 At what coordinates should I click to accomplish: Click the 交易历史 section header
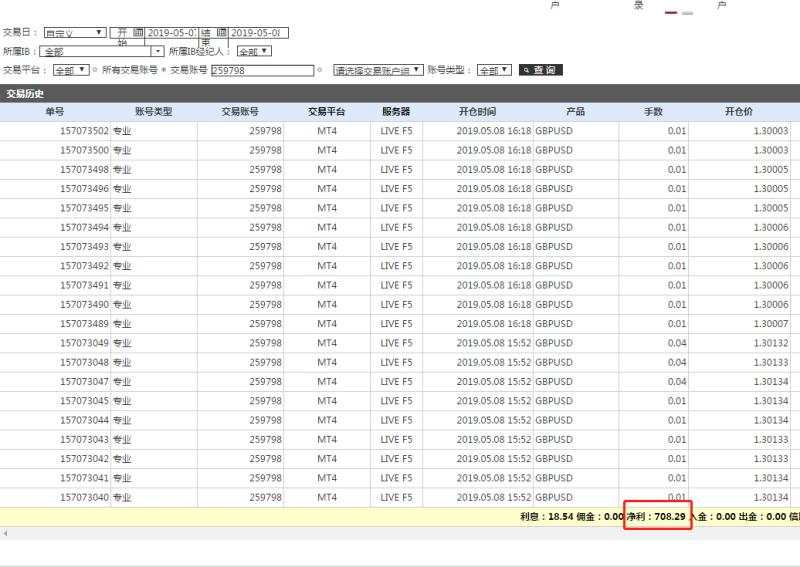pos(24,94)
